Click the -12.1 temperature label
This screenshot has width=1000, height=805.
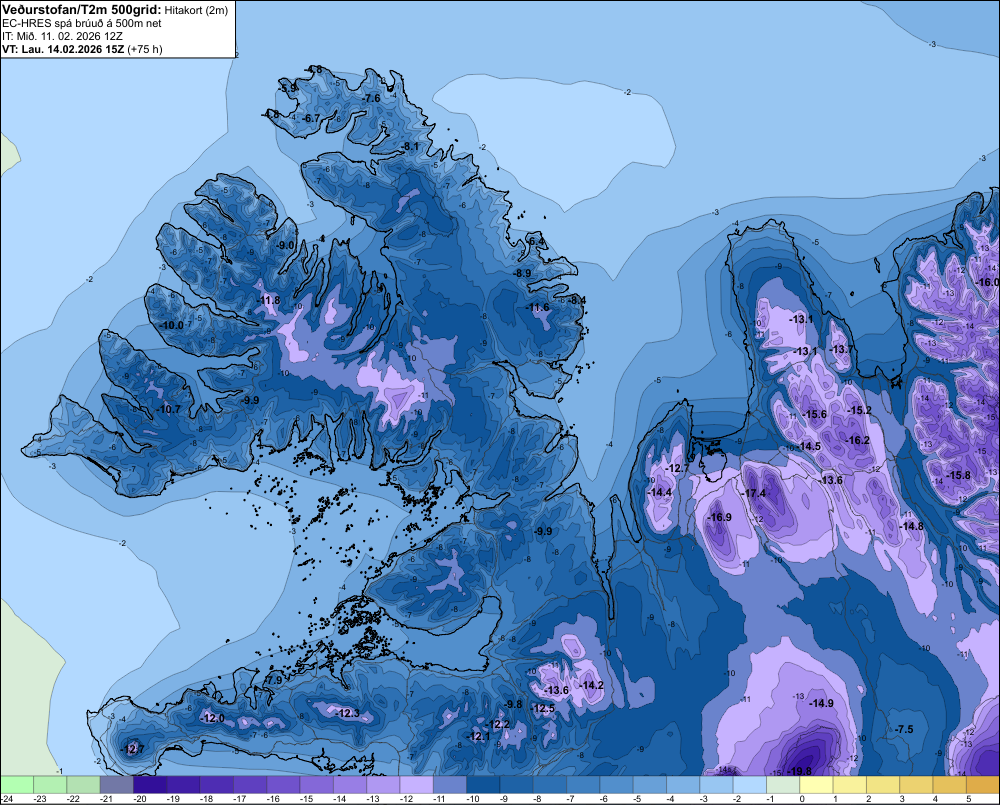coord(479,736)
